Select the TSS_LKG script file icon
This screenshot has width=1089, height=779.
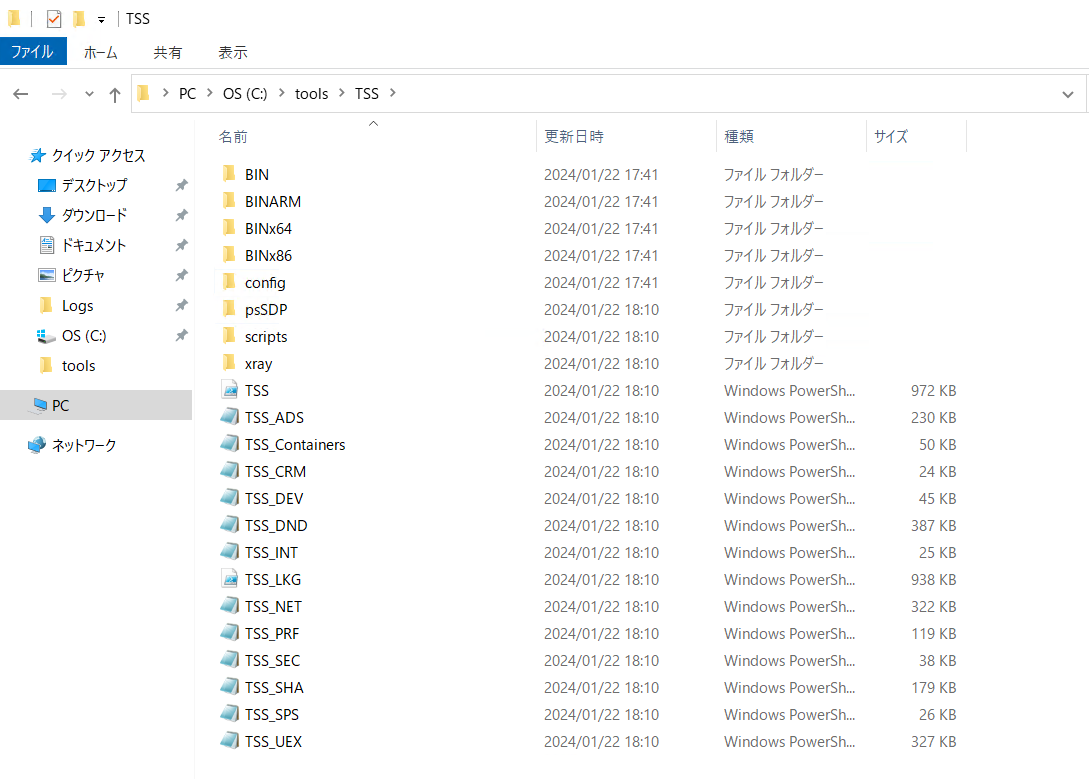click(230, 580)
